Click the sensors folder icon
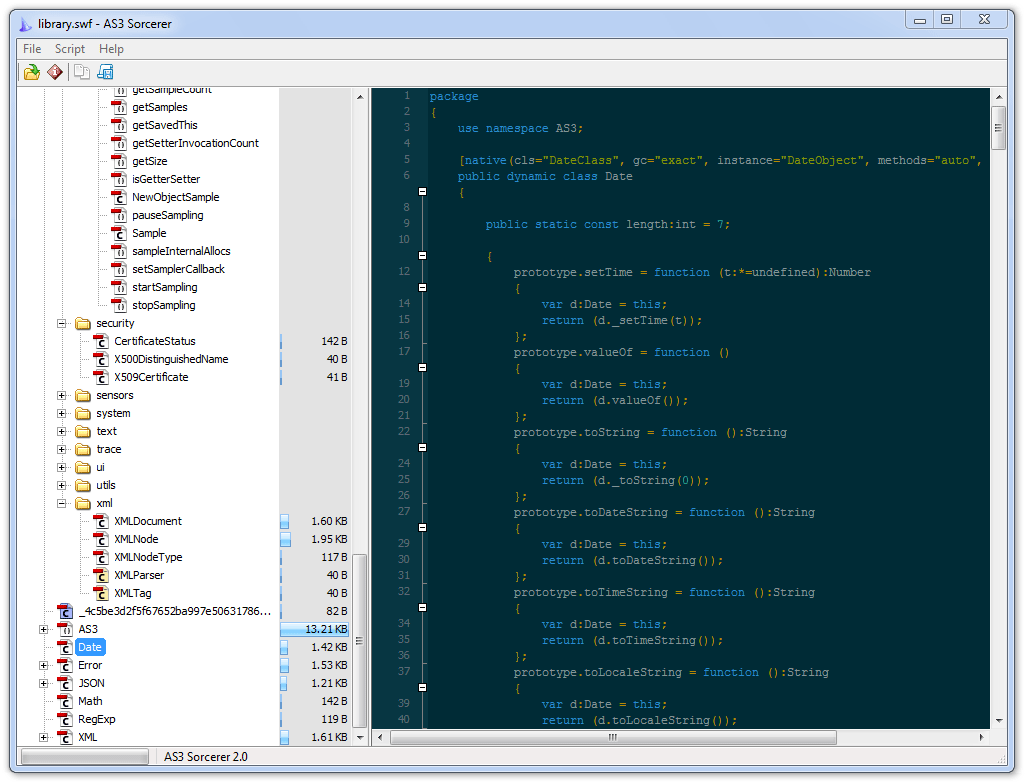 [x=83, y=395]
